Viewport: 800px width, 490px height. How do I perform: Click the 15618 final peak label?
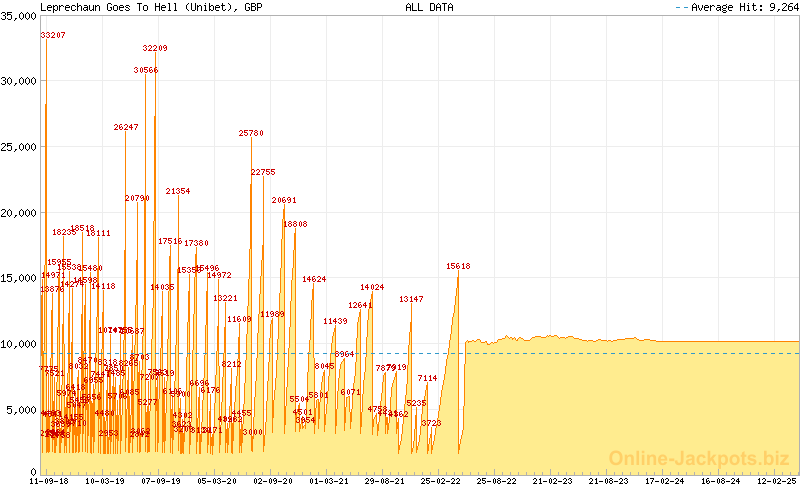click(x=458, y=266)
